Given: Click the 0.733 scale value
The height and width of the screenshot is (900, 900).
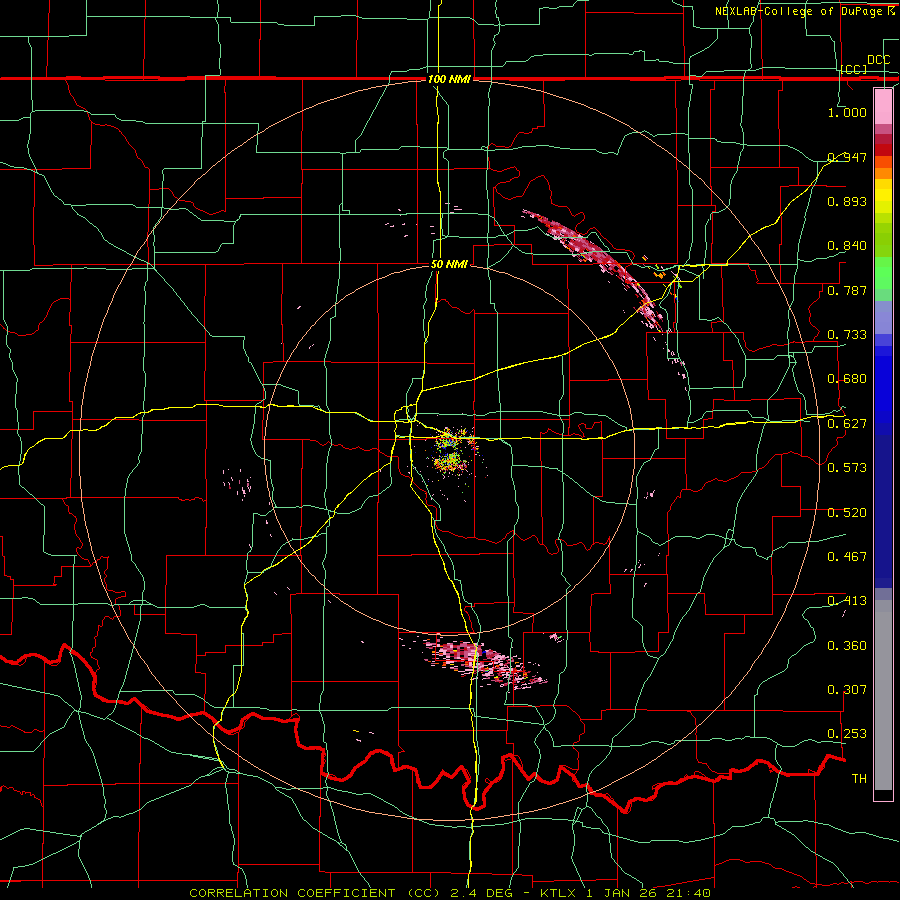Looking at the screenshot, I should click(x=847, y=335).
